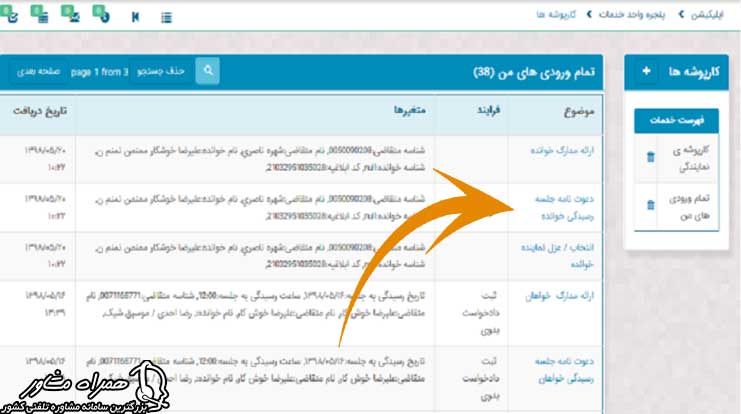Click the متغیرها column header
The width and height of the screenshot is (741, 414).
410,111
